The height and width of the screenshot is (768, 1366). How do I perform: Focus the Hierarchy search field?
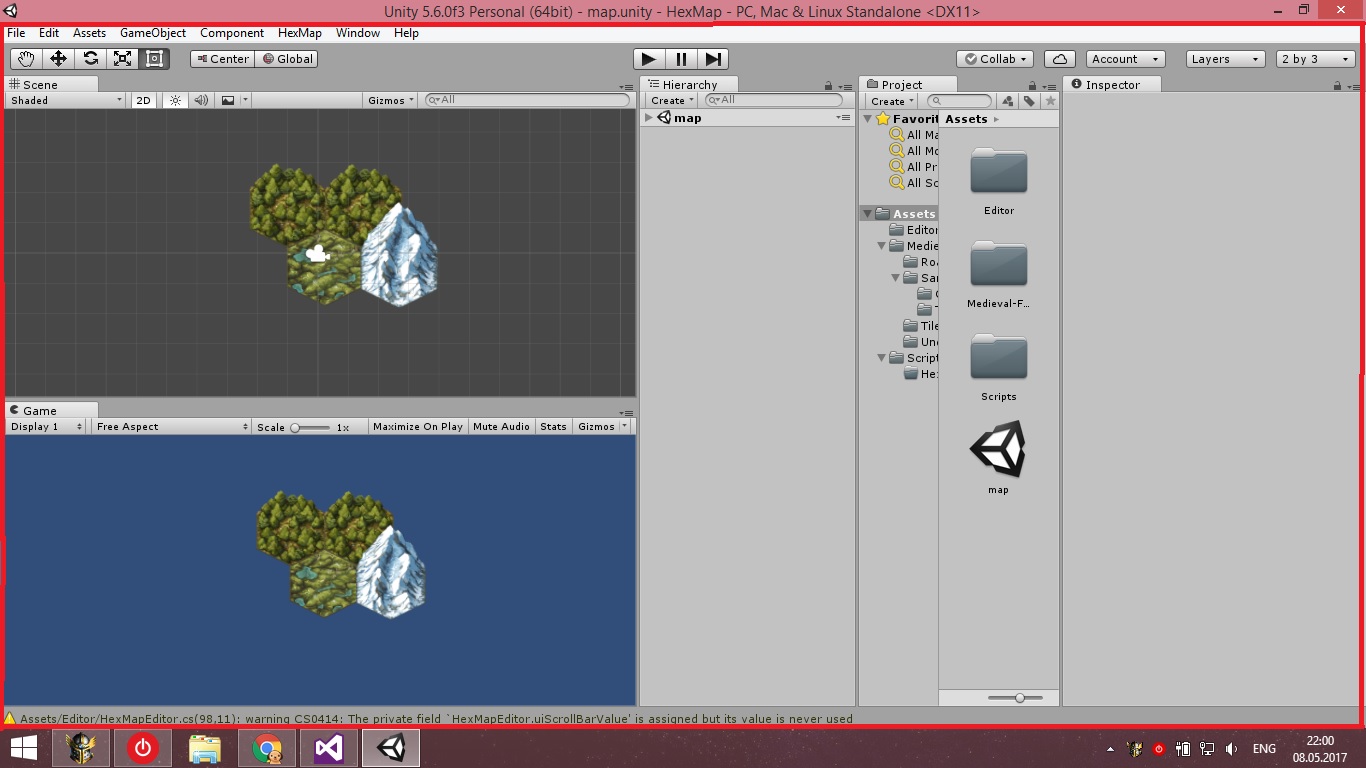(x=774, y=100)
